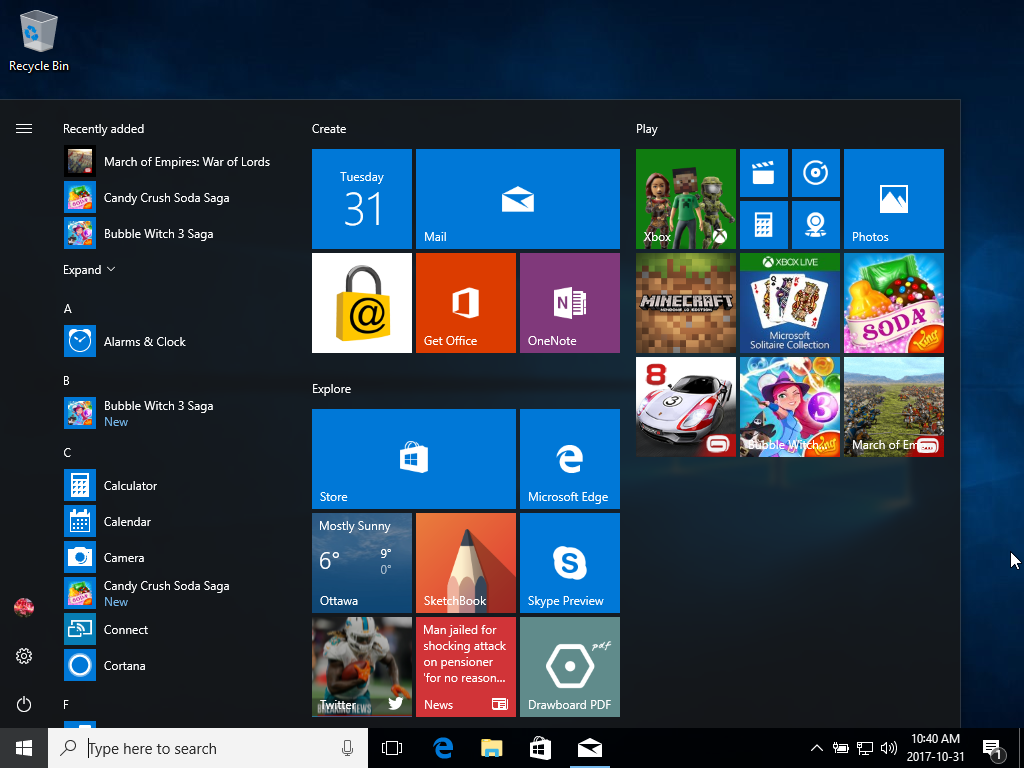
Task: Jump to letter F app group header
Action: point(66,705)
